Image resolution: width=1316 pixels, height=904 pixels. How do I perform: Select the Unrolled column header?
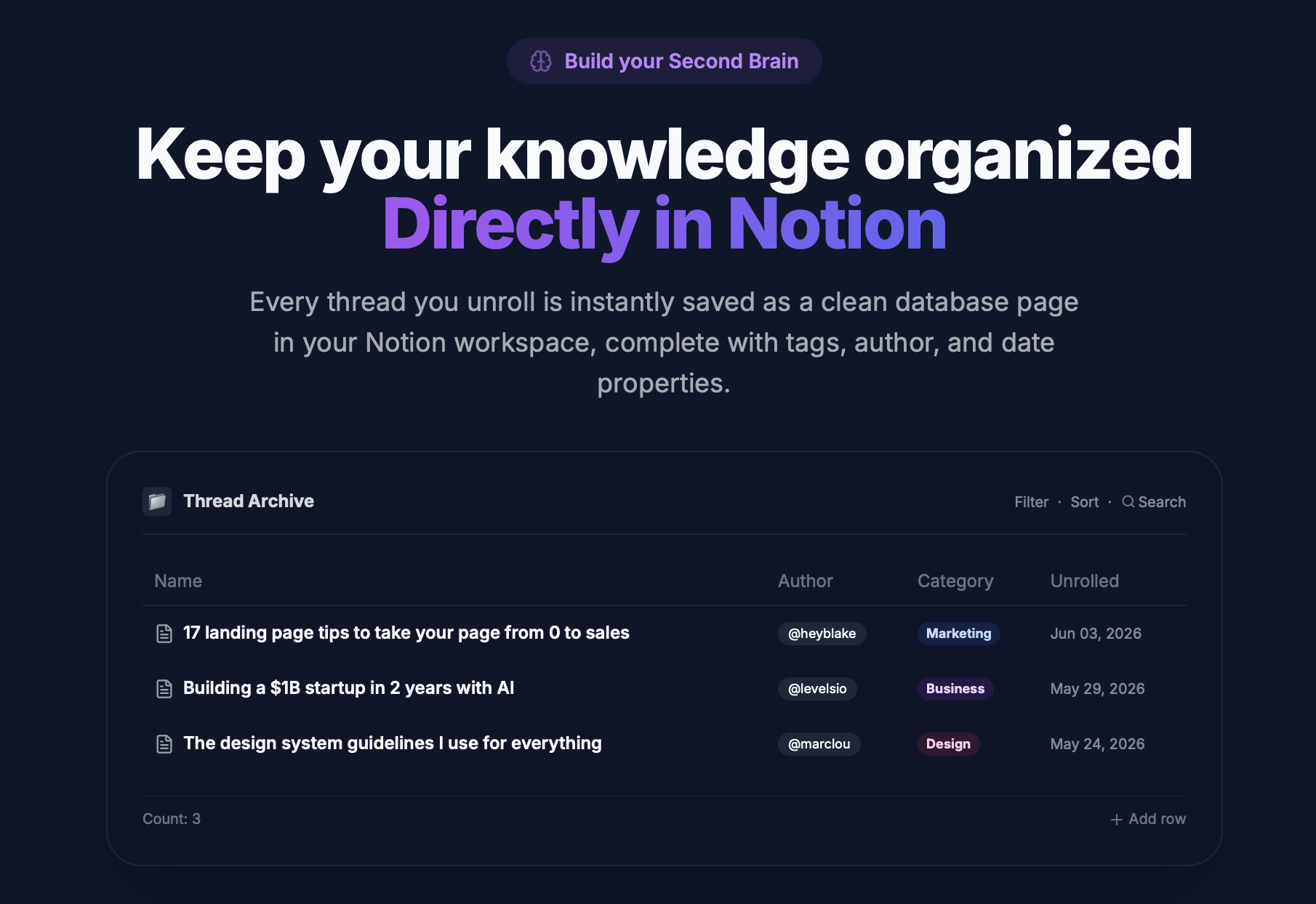1084,581
